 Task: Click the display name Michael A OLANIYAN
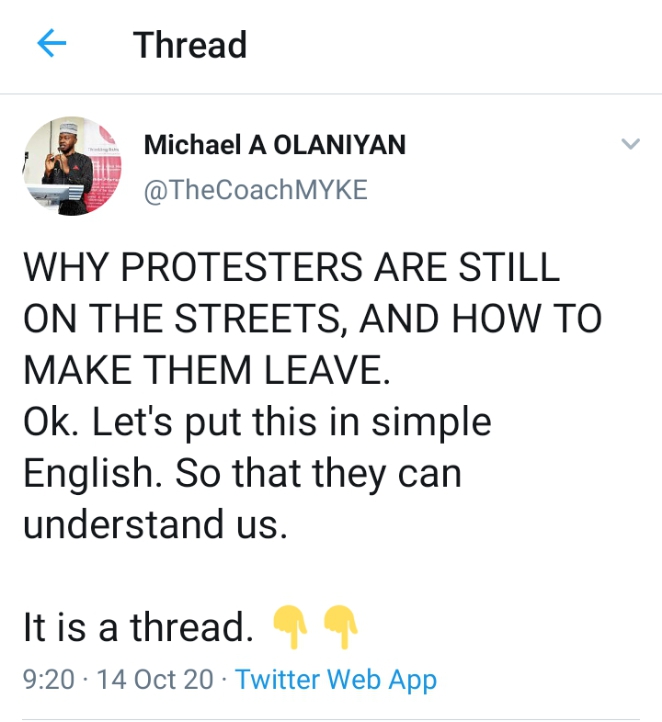(274, 145)
